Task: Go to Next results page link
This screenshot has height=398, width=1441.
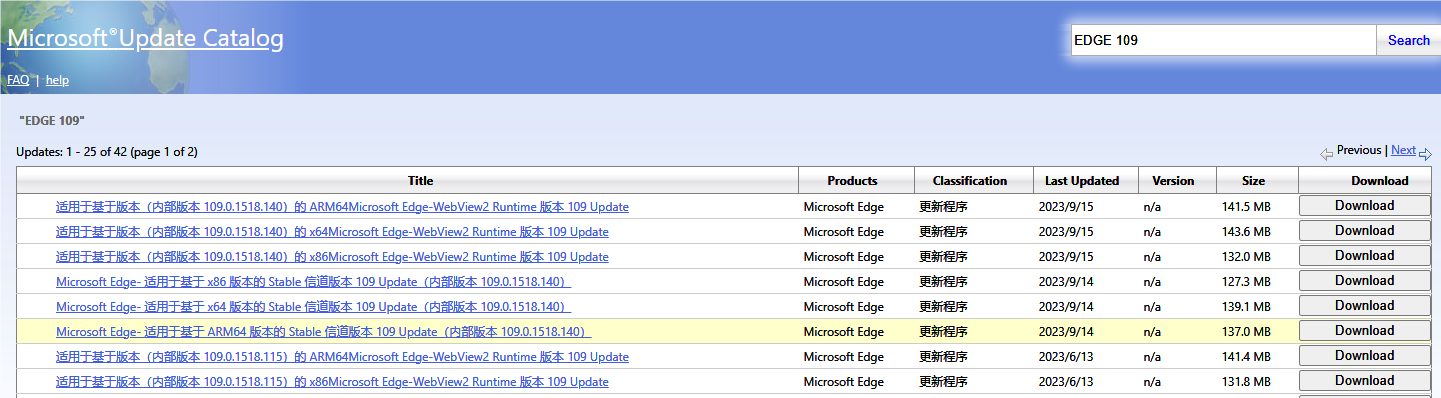Action: (1403, 150)
